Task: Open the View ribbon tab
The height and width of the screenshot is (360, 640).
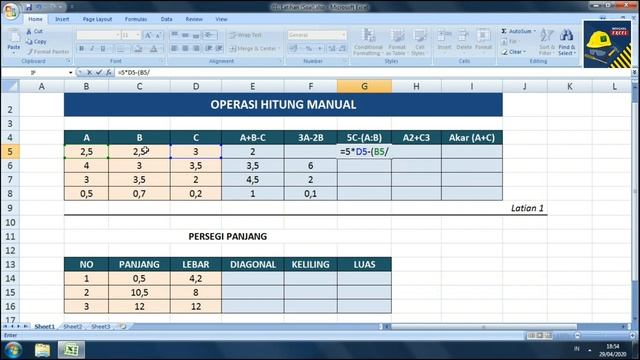Action: point(221,19)
